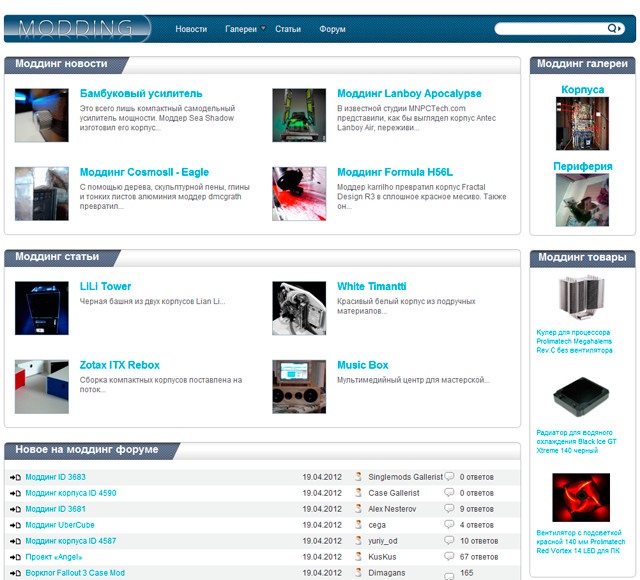The width and height of the screenshot is (640, 580).
Task: Click the Formula H56L red case thumbnail
Action: (299, 194)
